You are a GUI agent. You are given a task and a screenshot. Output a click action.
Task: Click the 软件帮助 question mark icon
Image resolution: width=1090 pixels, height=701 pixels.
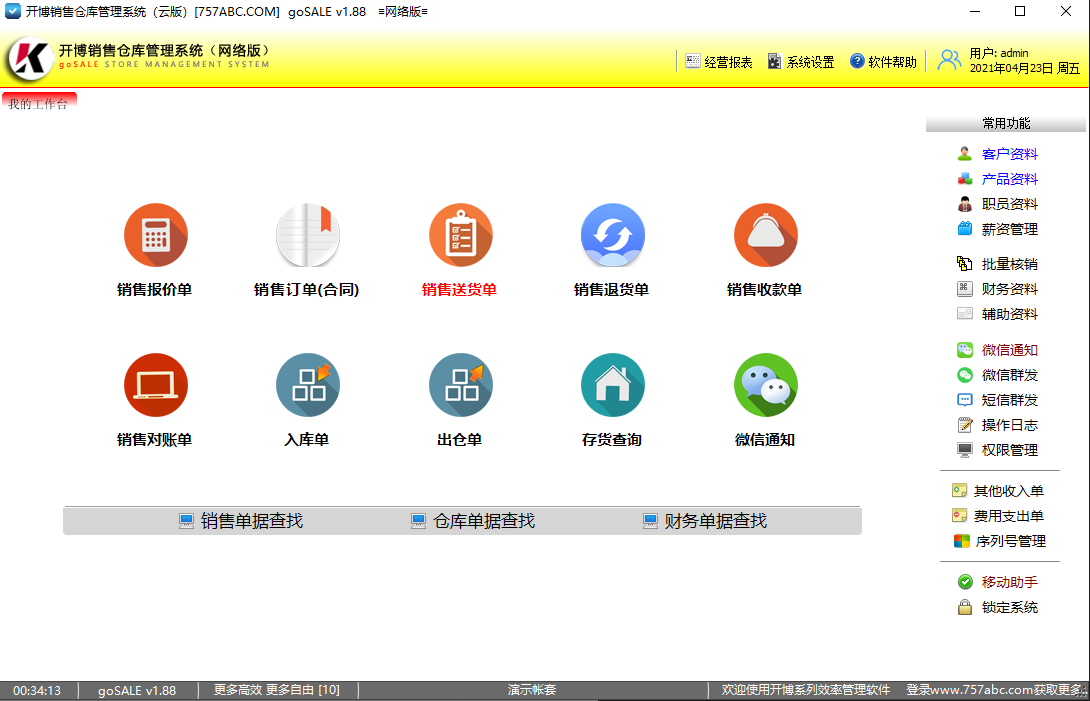[x=857, y=61]
